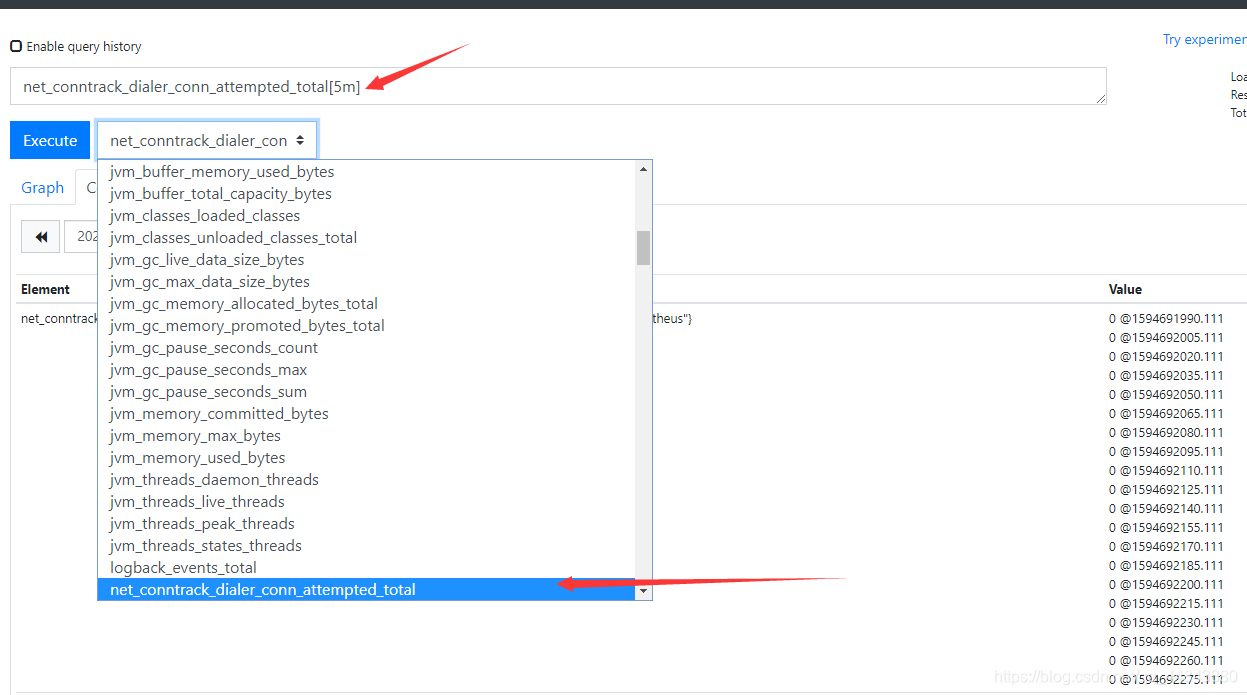Select jvm_buffer_total_capacity_bytes option
Image resolution: width=1247 pixels, height=695 pixels.
(367, 193)
